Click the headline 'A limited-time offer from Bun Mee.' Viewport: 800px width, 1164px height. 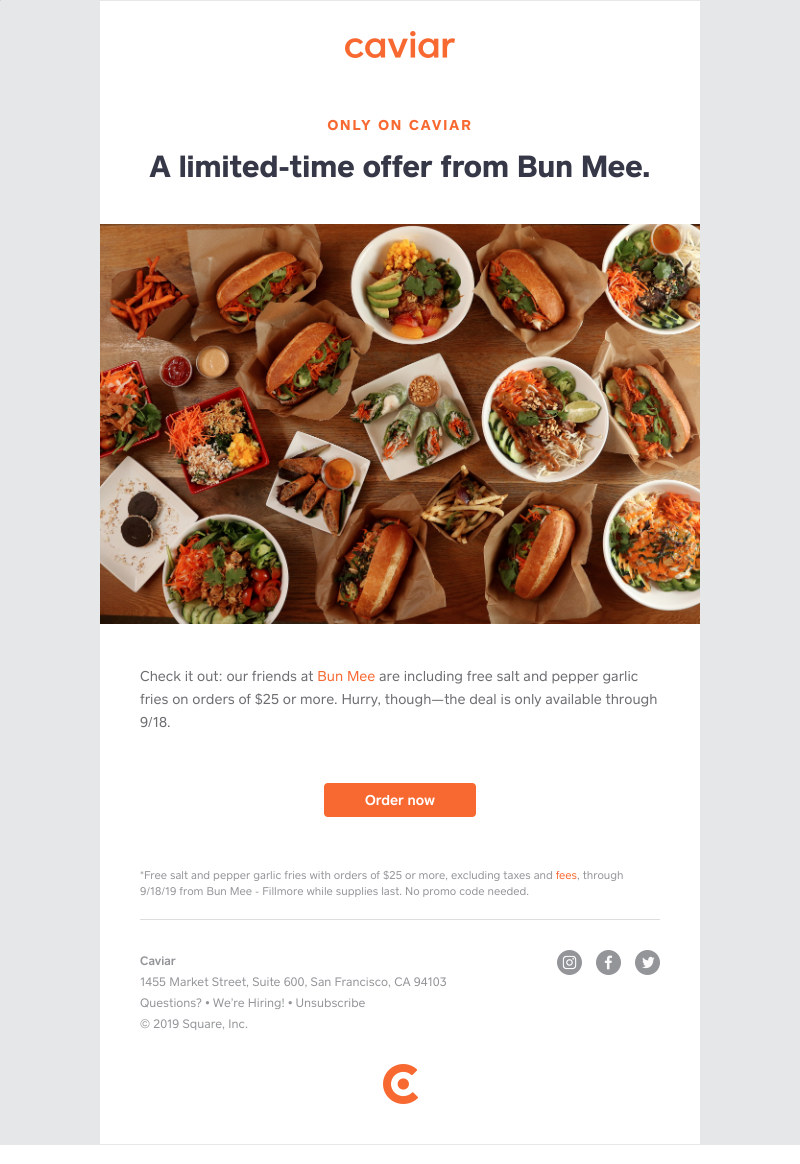(x=400, y=167)
